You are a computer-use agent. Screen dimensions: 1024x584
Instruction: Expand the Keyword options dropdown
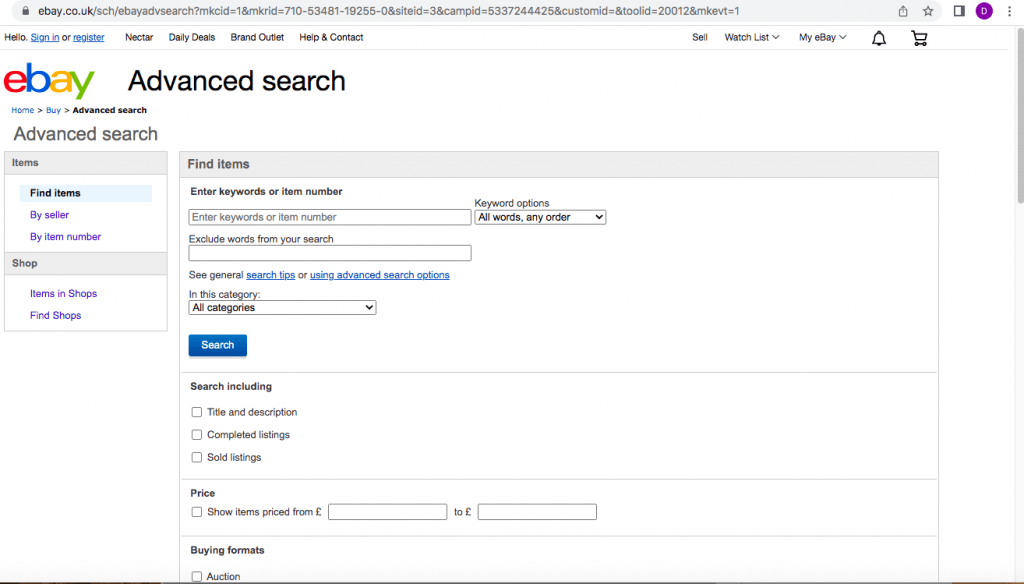[x=540, y=217]
